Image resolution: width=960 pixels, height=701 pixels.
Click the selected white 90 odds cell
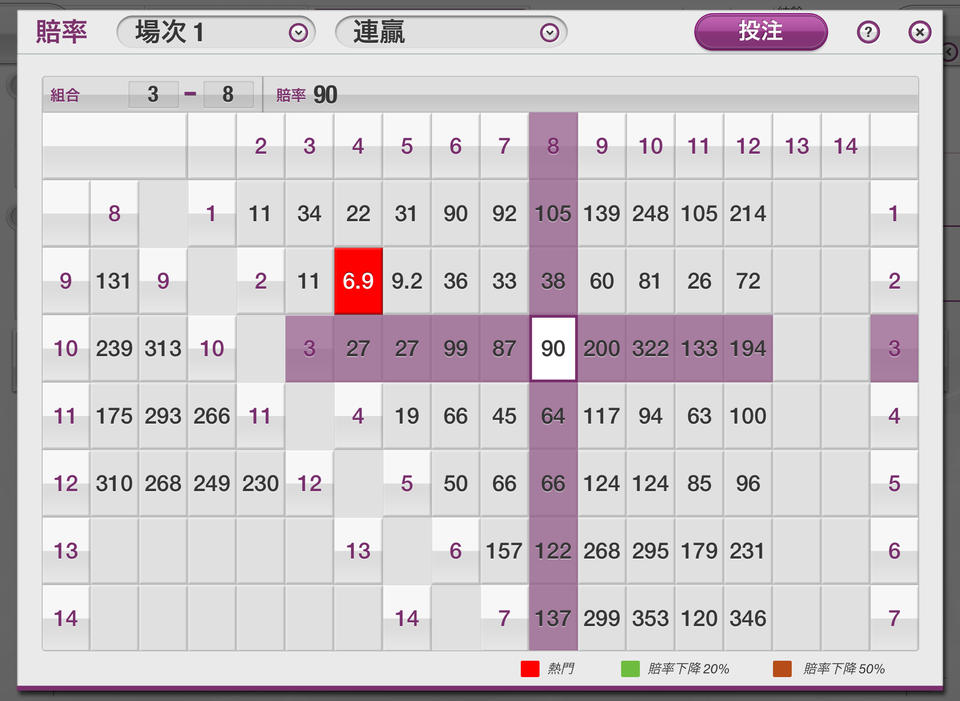pyautogui.click(x=553, y=349)
